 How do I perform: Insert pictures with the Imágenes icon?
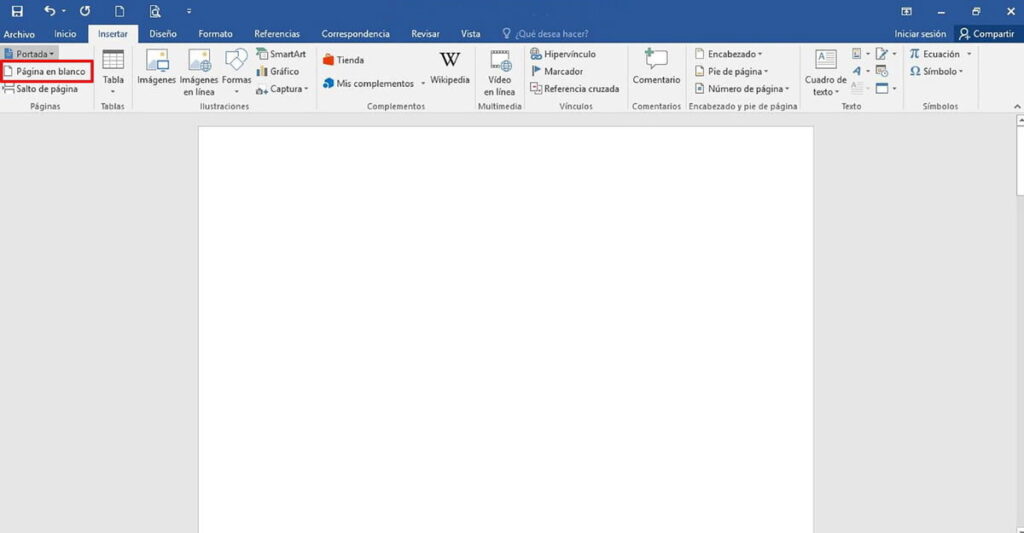point(157,69)
